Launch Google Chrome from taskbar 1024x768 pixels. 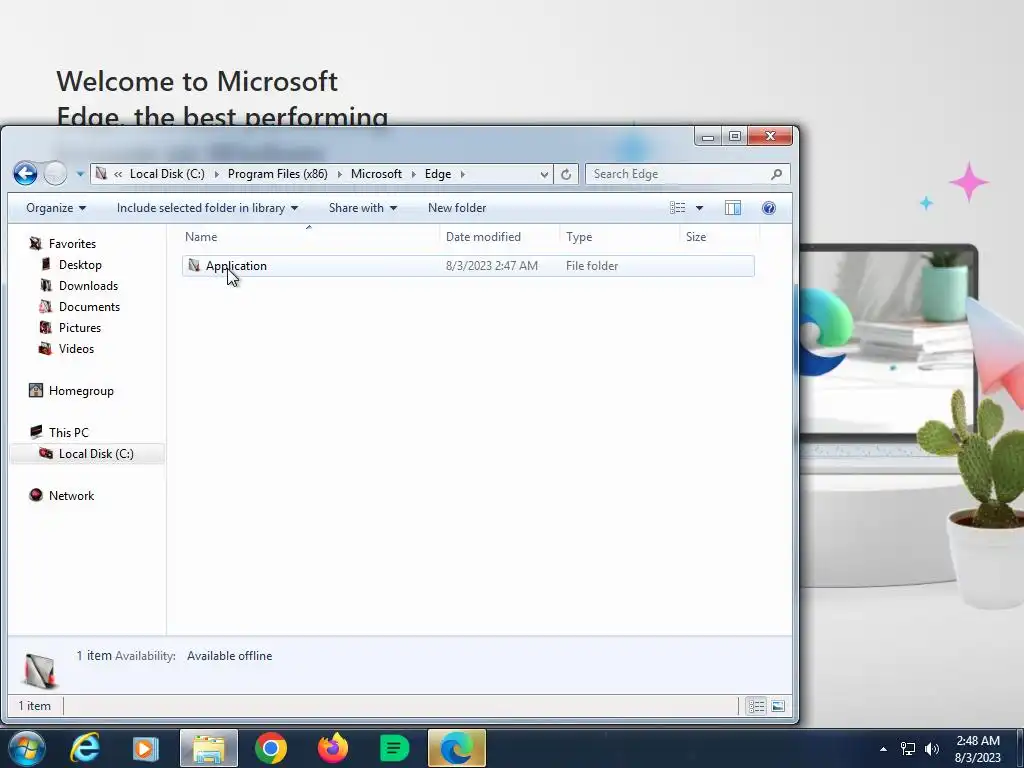coord(271,748)
